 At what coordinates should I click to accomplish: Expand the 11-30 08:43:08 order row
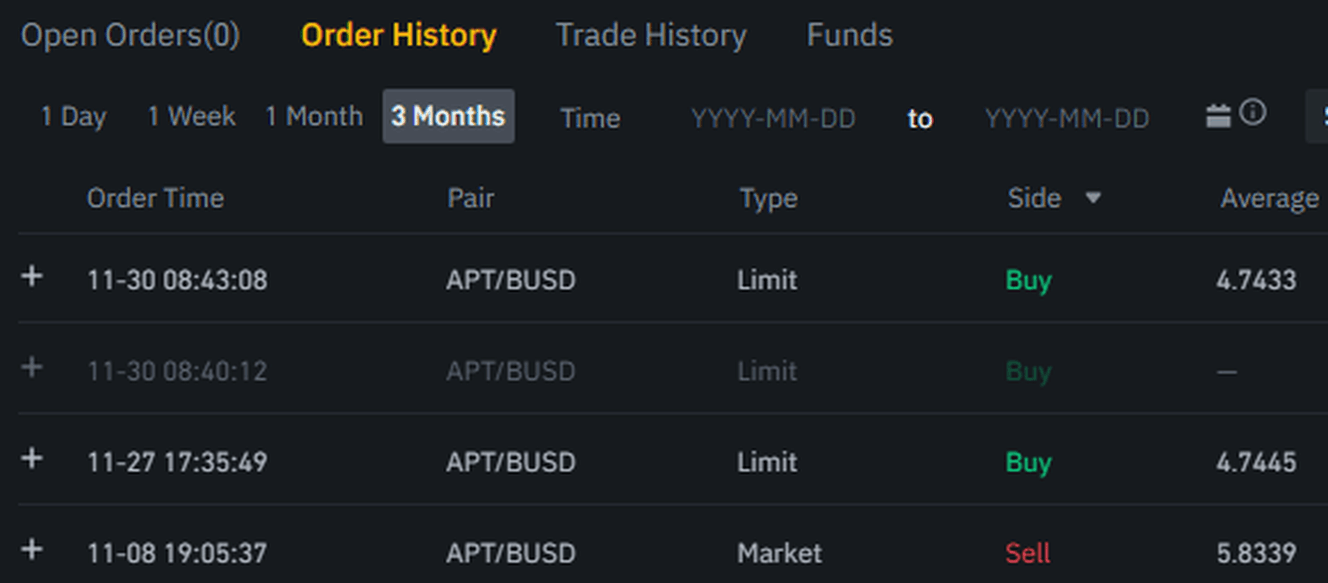[32, 276]
